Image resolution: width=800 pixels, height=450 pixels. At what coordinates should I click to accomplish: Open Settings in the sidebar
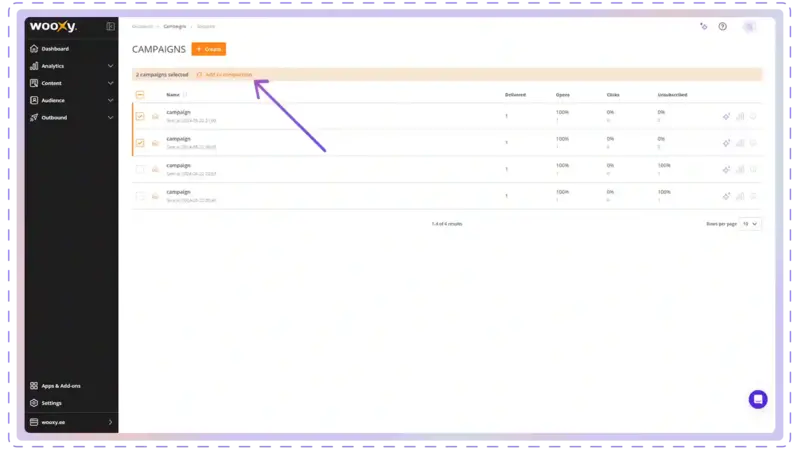51,403
